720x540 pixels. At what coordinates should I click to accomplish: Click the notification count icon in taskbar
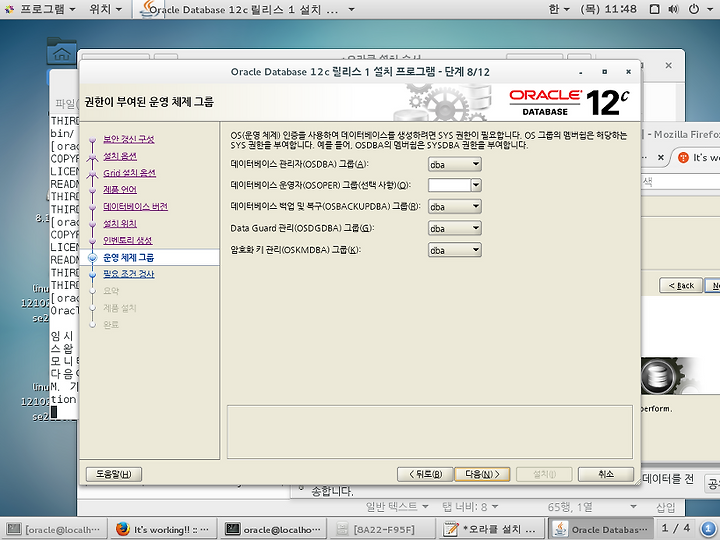[x=708, y=529]
